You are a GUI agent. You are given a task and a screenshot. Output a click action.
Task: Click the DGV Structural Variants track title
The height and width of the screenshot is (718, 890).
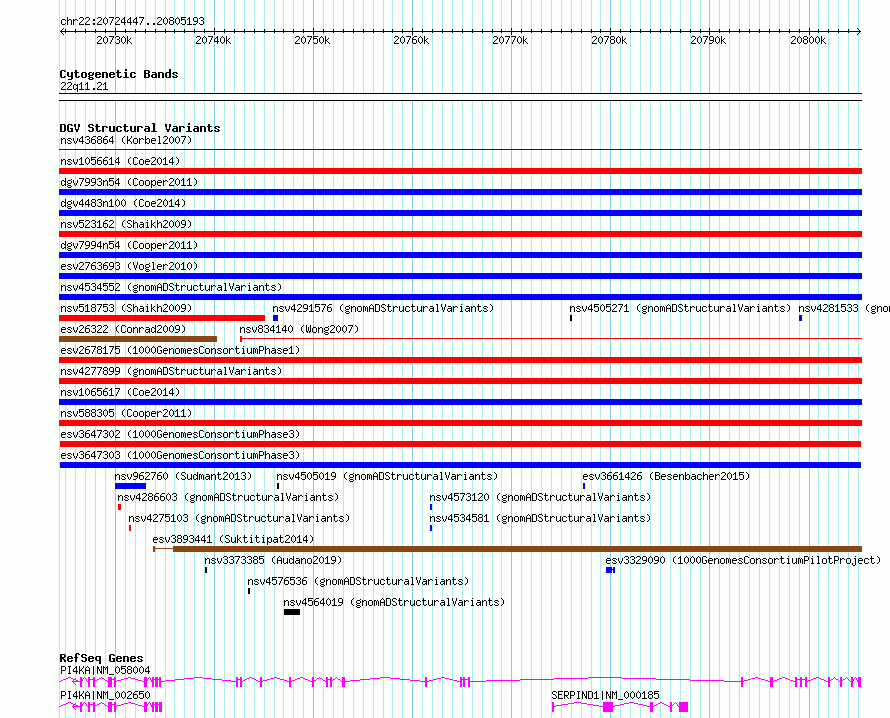[140, 128]
